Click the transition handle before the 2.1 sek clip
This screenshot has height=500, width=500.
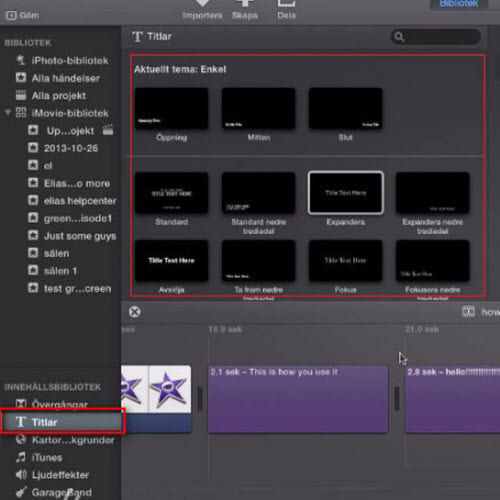tap(200, 399)
